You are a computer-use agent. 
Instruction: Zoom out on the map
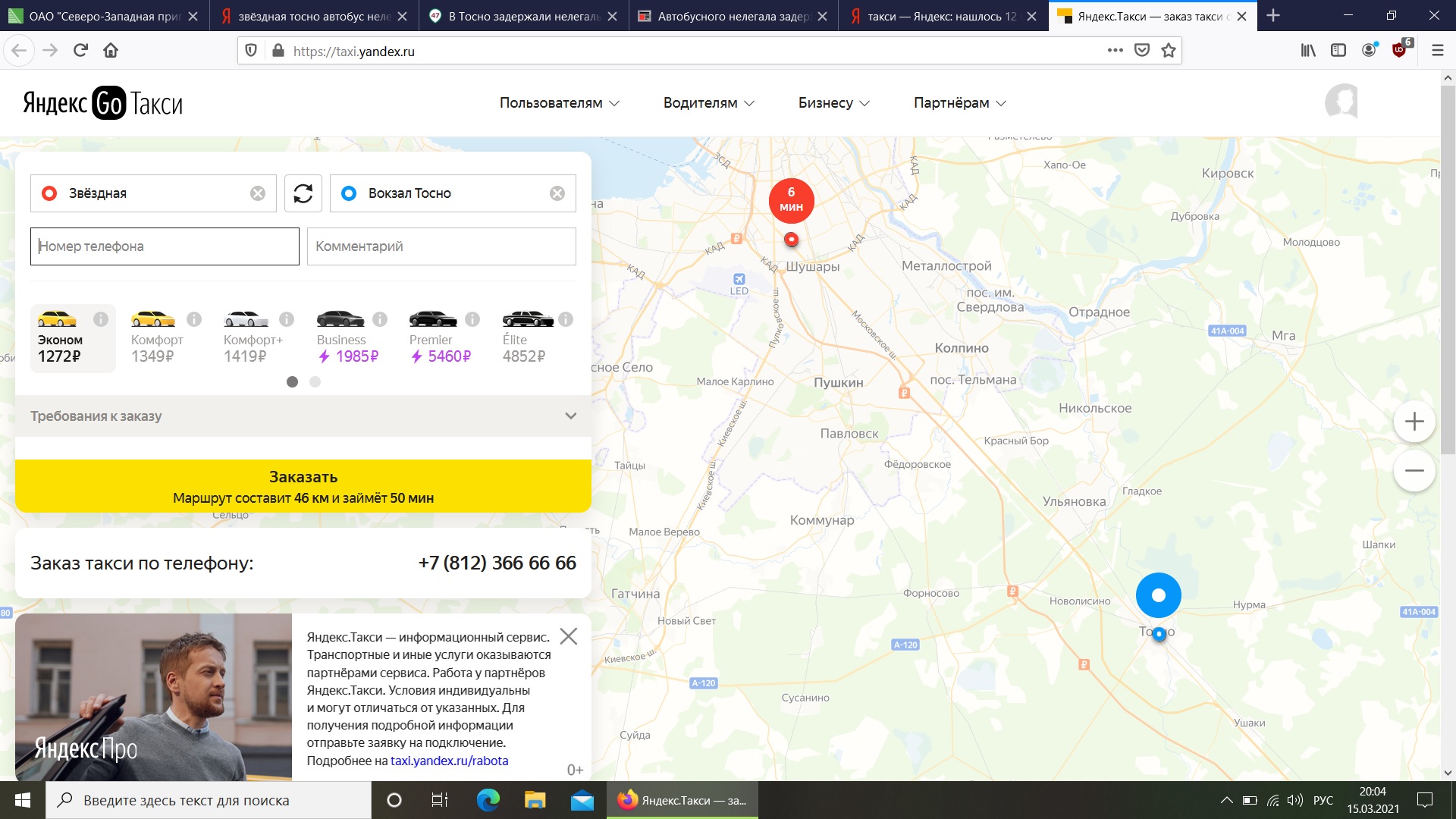click(1414, 471)
